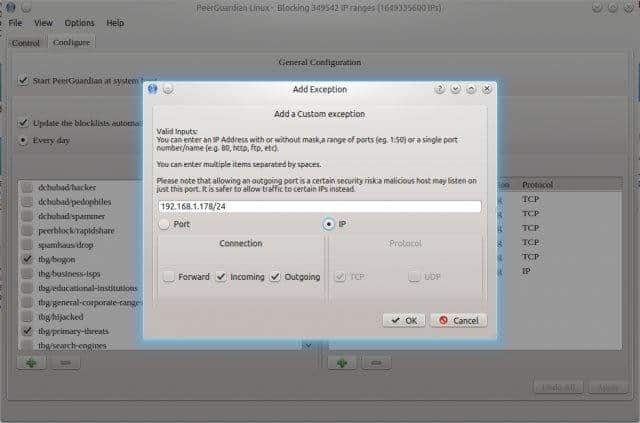Click the tbg/educational-institutions list entry
640x423 pixels.
pos(88,288)
